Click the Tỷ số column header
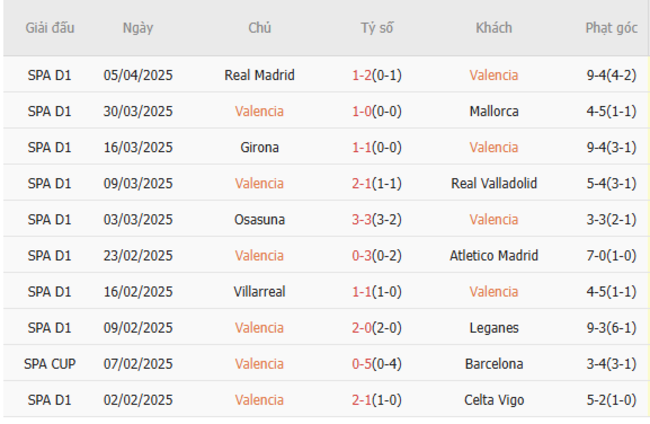The image size is (650, 424). coord(377,28)
